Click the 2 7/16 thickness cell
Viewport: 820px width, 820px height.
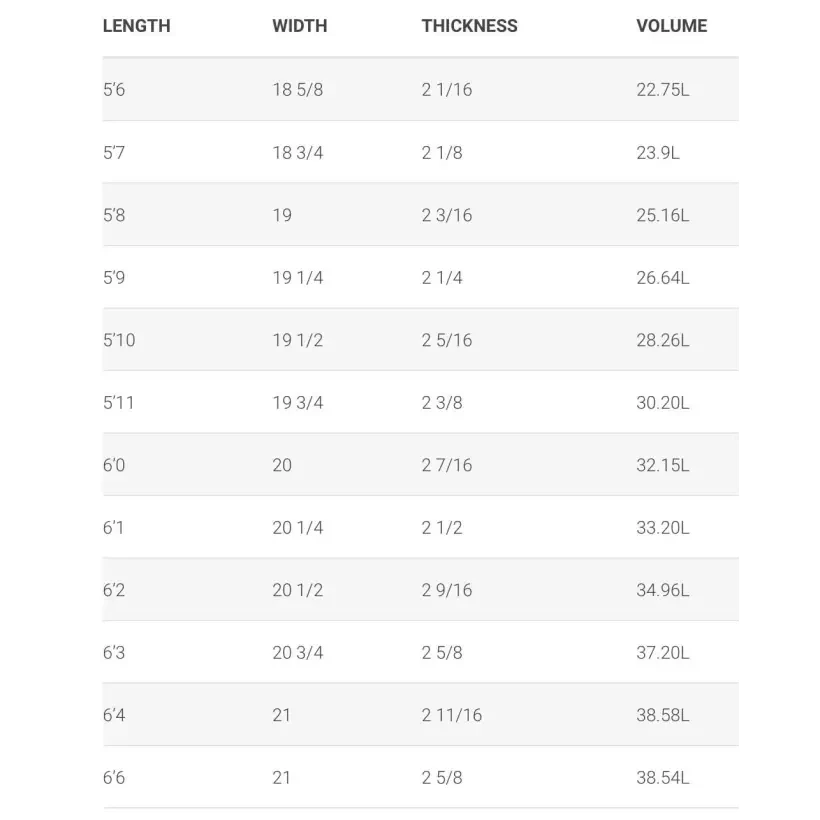[x=446, y=465]
